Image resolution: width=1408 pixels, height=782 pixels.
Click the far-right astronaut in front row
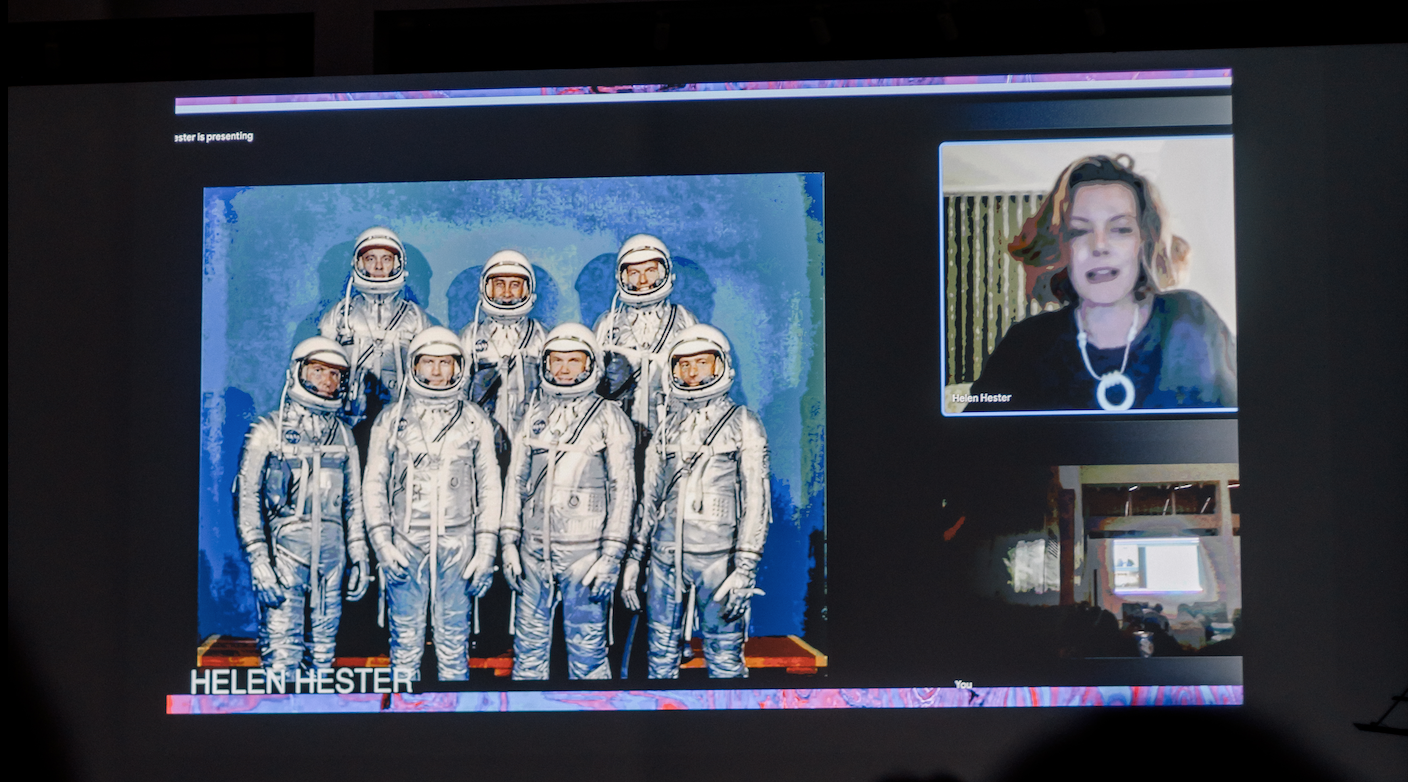point(702,500)
